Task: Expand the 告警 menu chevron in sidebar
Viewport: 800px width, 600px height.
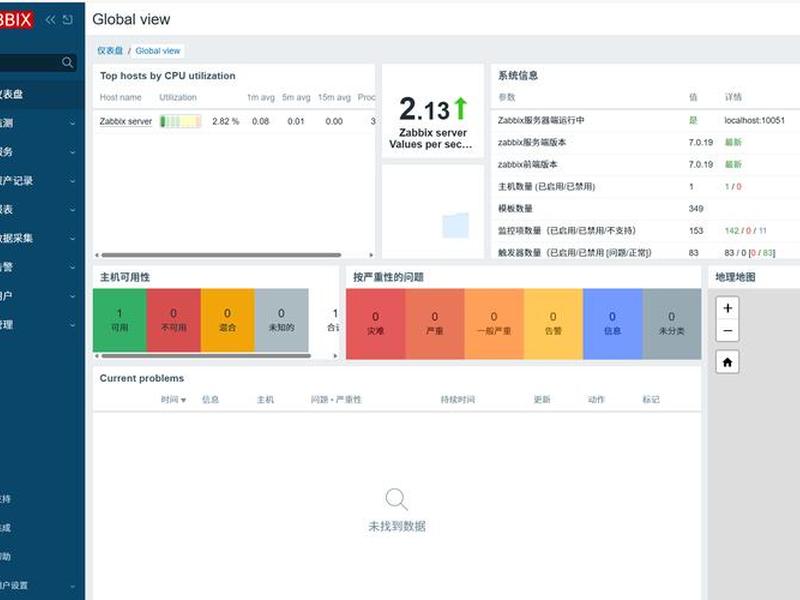Action: pos(72,267)
